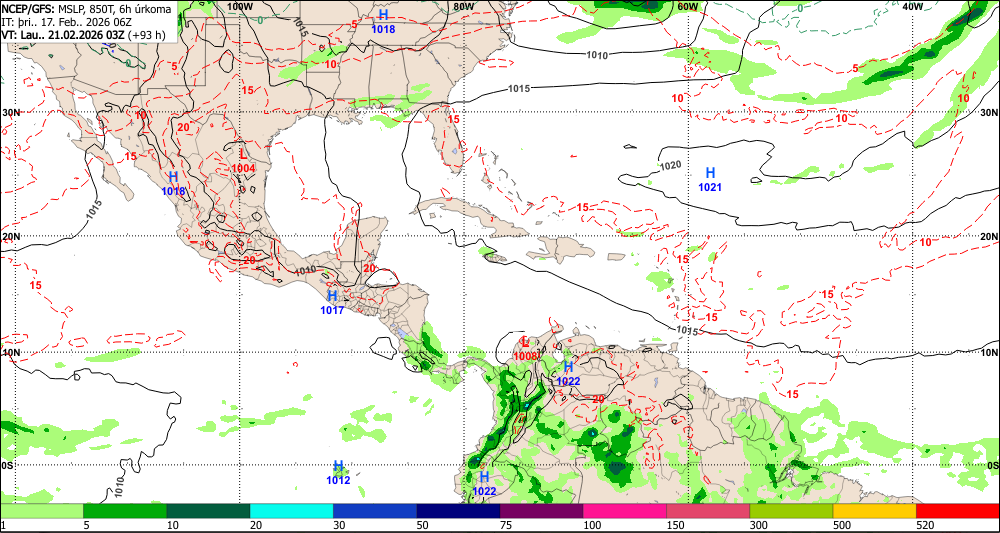Select the 1015 isobar label east of the Lesser Antilles
The image size is (1000, 533).
click(x=687, y=330)
